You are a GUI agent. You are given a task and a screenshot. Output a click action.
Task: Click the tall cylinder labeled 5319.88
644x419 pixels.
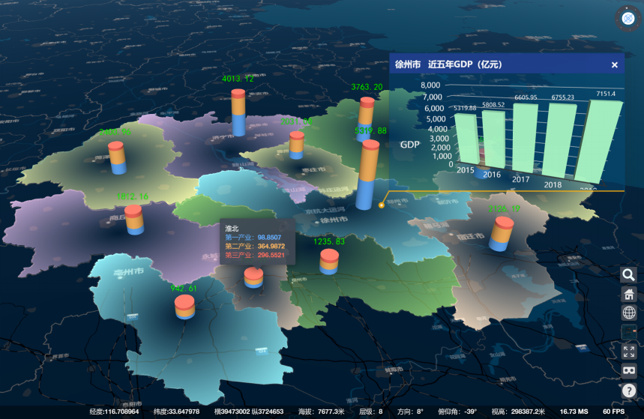pos(368,175)
